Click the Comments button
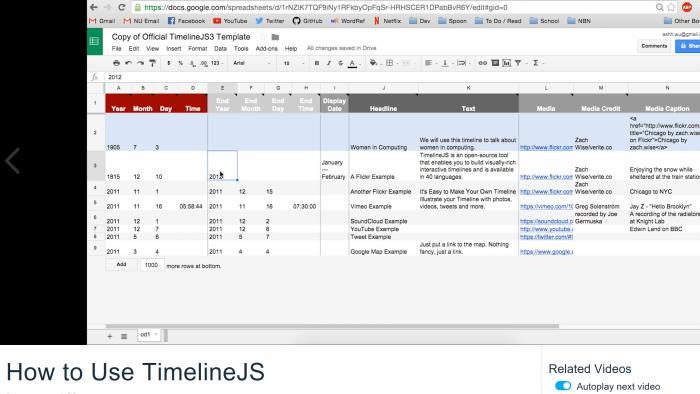 coord(654,46)
